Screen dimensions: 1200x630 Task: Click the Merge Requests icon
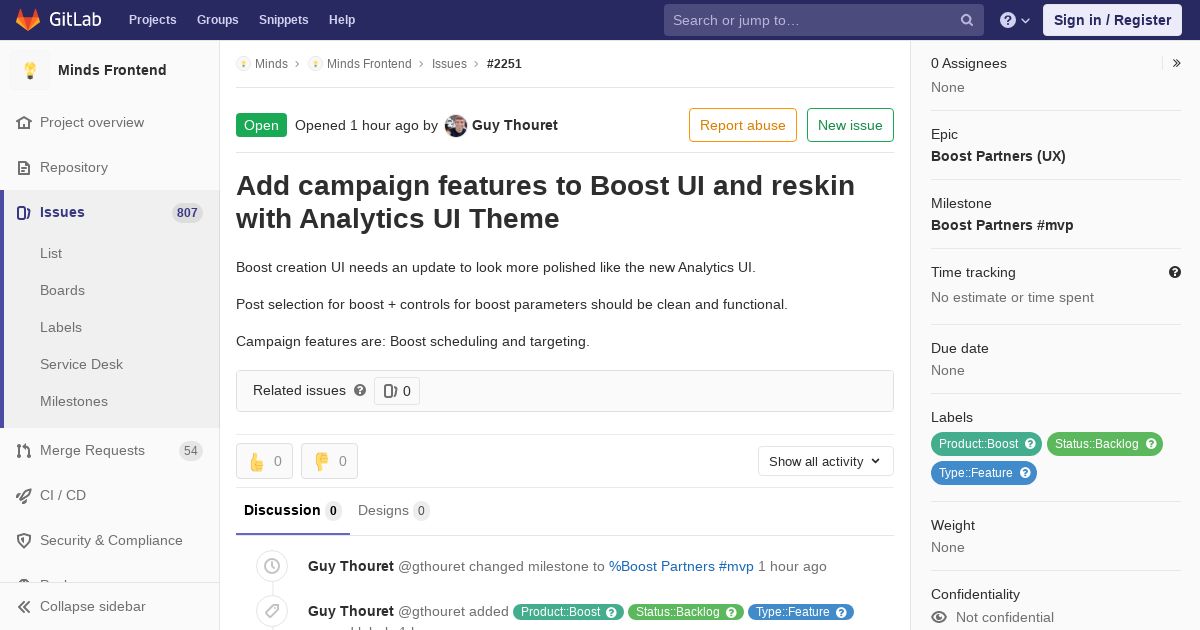coord(24,450)
